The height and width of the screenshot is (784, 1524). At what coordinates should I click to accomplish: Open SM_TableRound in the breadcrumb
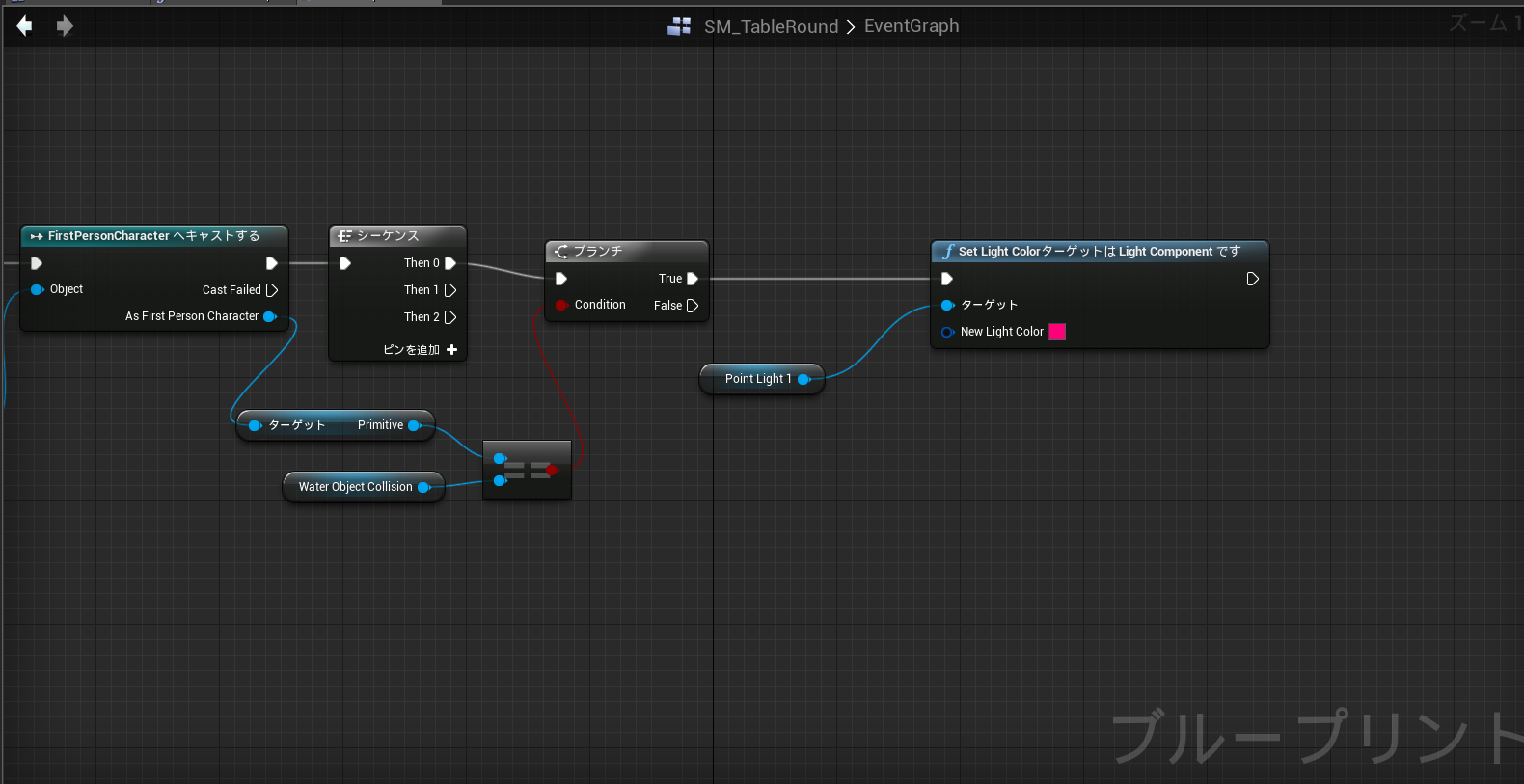[x=771, y=26]
